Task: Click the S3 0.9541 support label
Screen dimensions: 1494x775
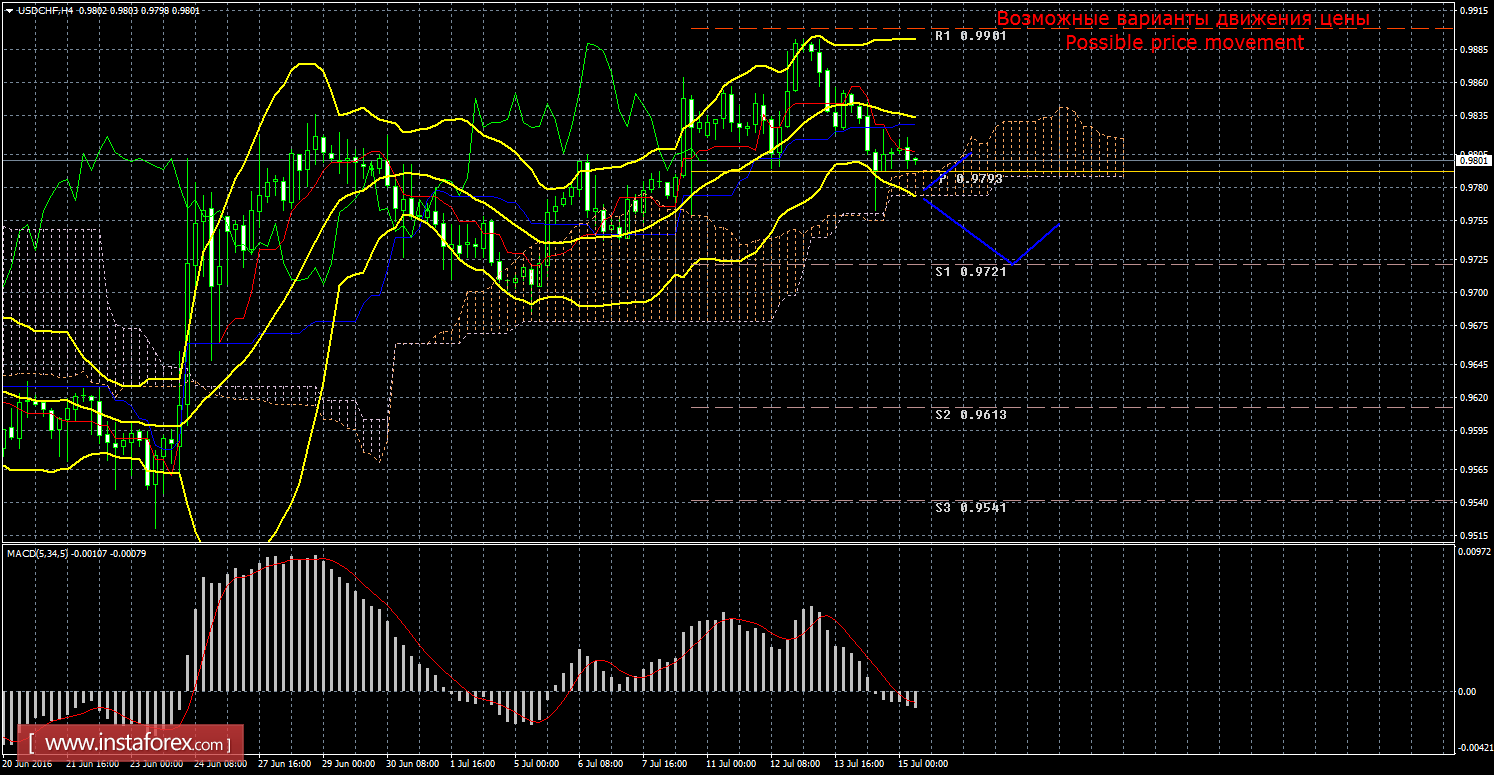Action: (x=969, y=508)
